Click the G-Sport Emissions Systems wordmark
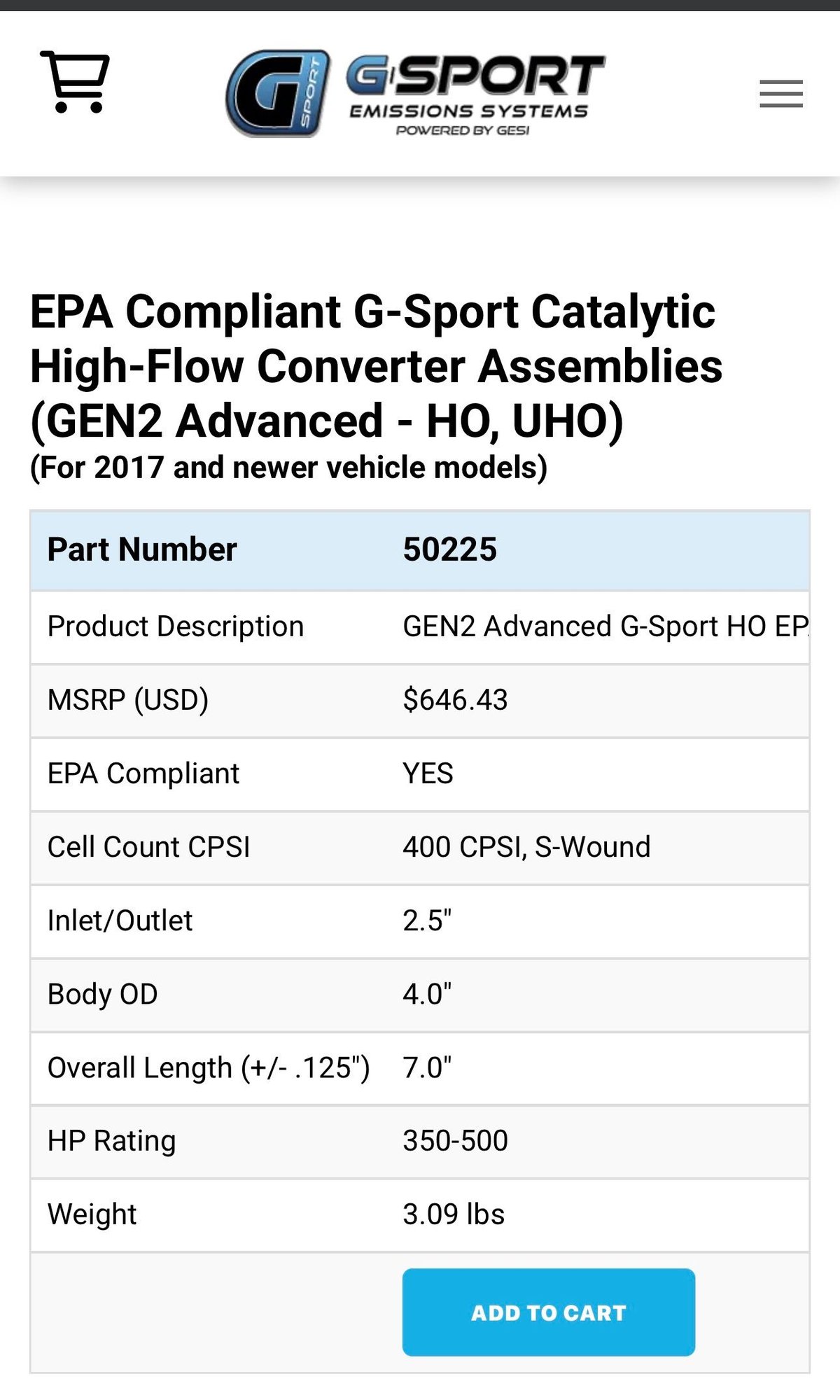 [x=475, y=94]
